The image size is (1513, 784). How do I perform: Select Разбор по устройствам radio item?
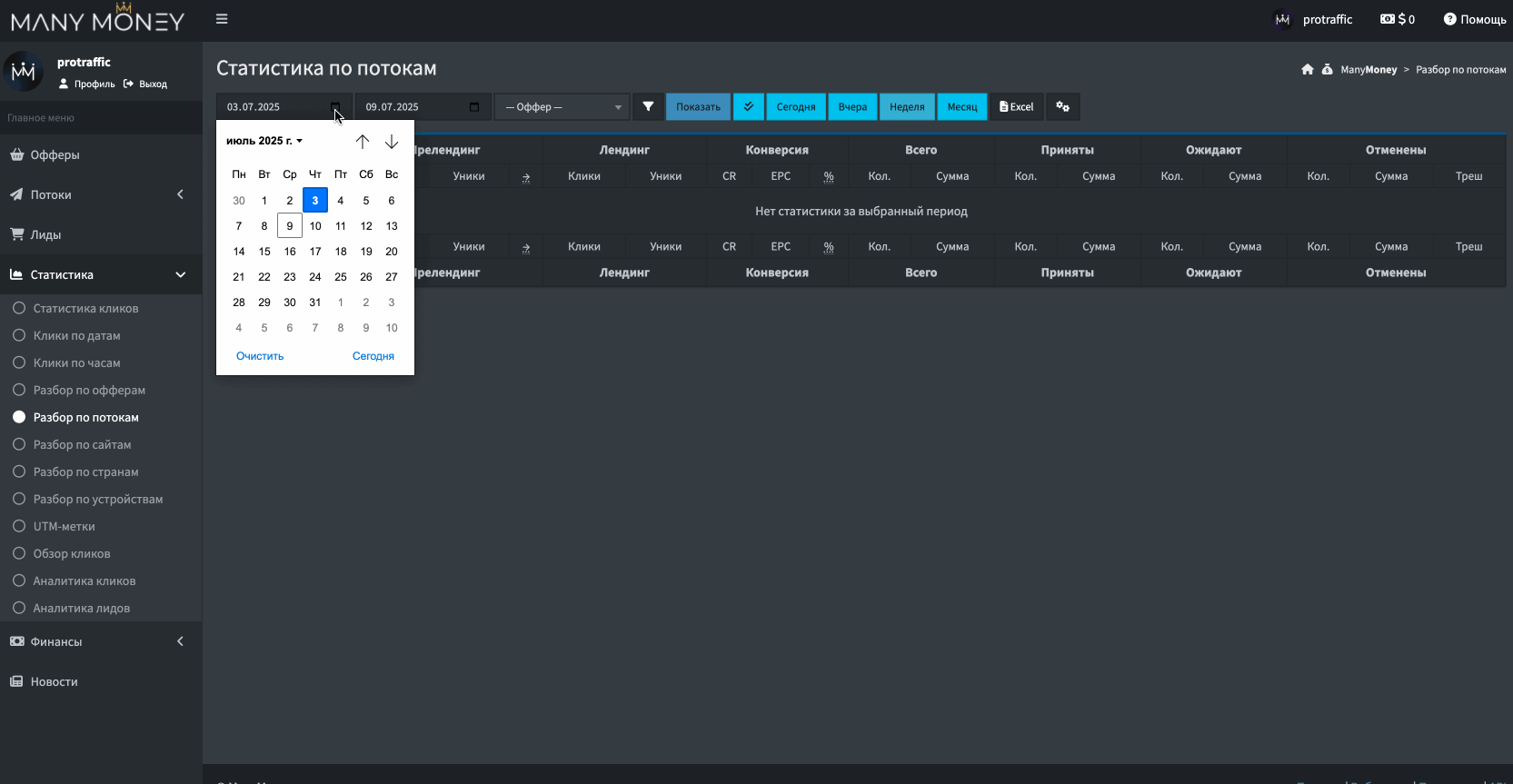(101, 499)
